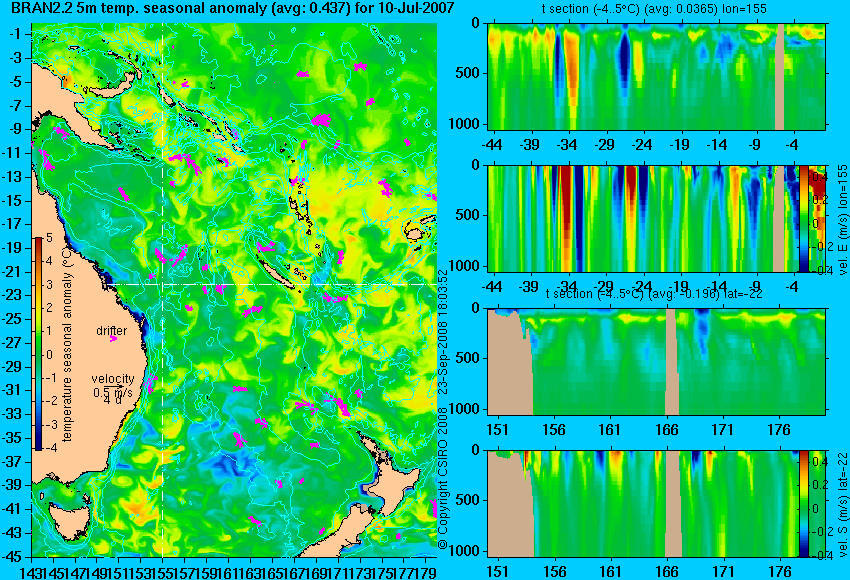Click the temperature section plot for lon=155

656,76
